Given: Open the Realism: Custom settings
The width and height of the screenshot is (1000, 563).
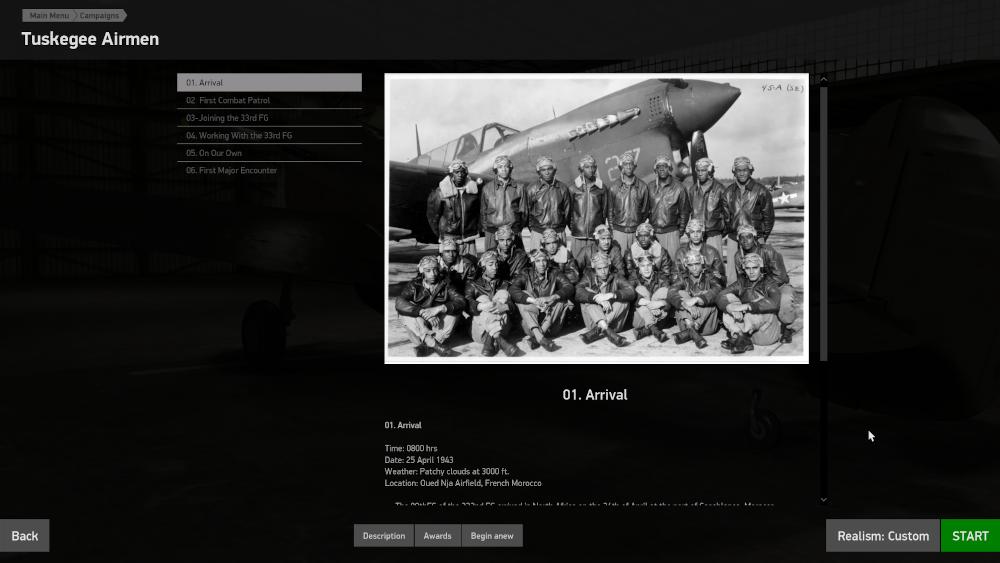Looking at the screenshot, I should (883, 536).
